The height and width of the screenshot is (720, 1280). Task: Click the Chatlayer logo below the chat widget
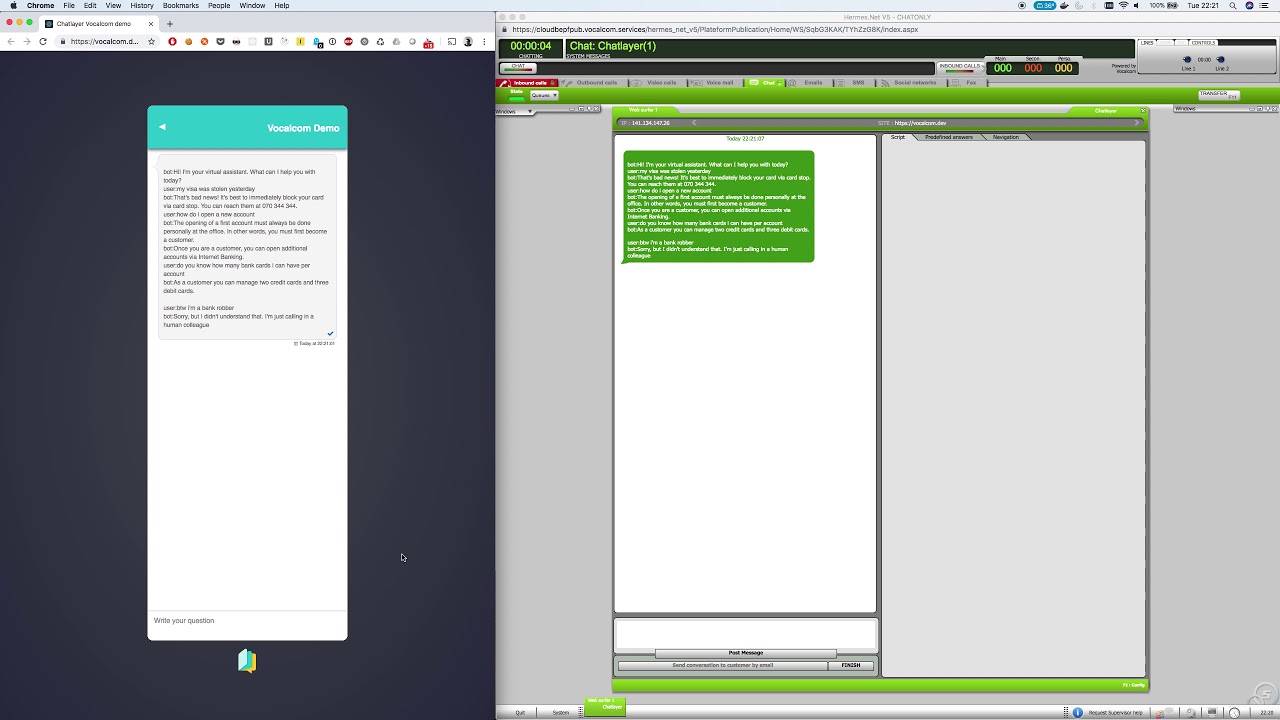[247, 661]
